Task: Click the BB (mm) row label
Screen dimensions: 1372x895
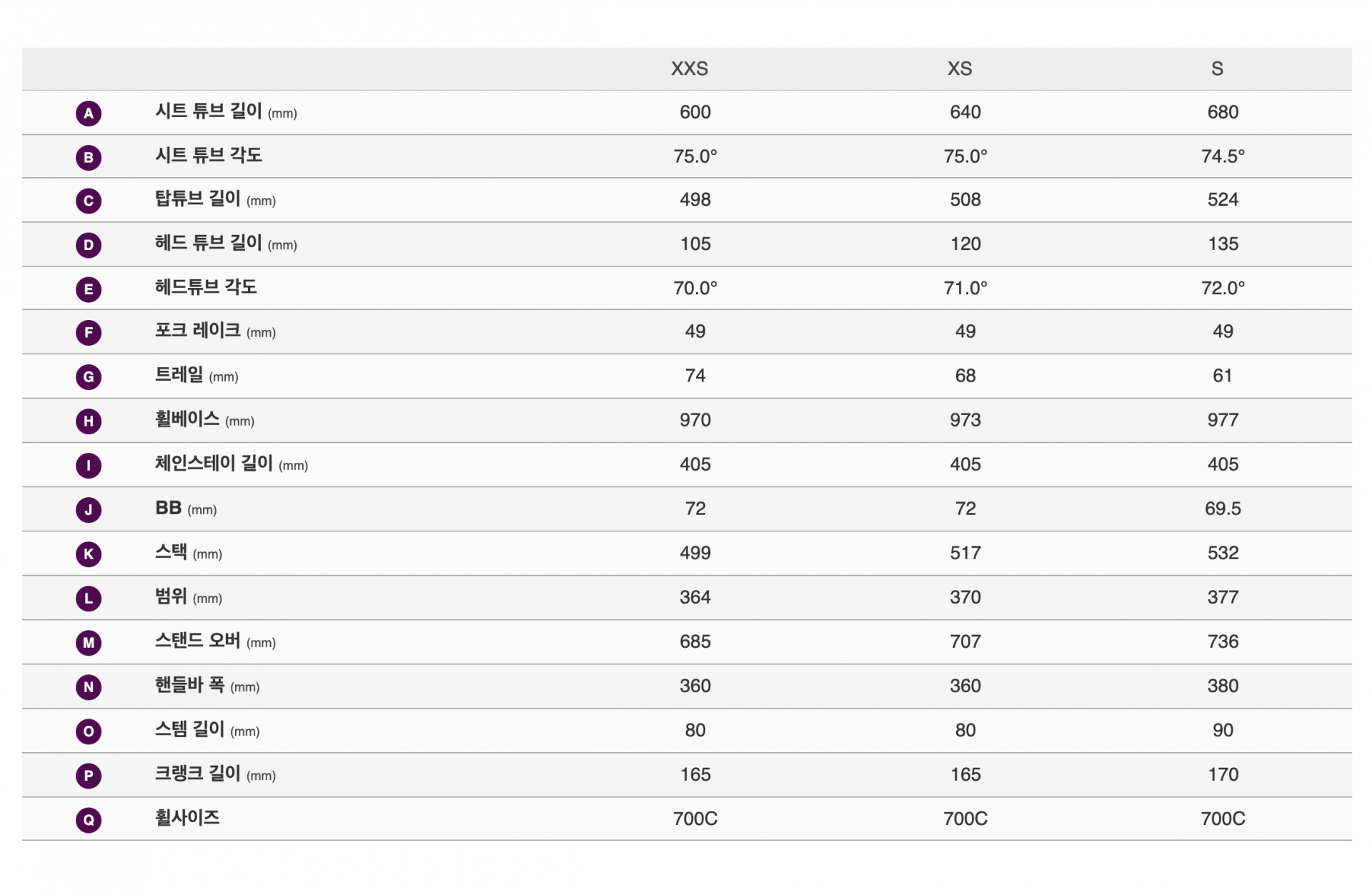Action: [x=186, y=508]
